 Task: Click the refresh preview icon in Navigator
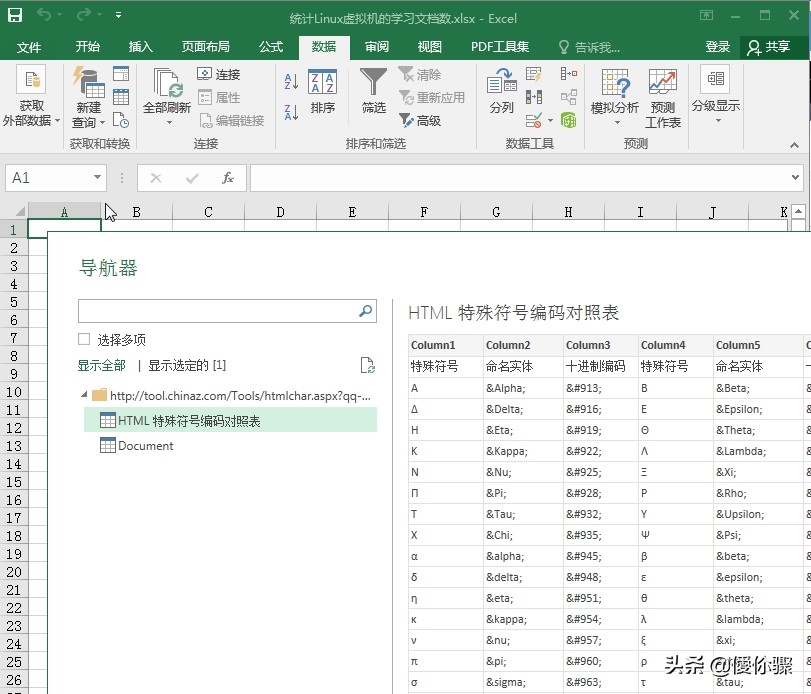tap(367, 366)
